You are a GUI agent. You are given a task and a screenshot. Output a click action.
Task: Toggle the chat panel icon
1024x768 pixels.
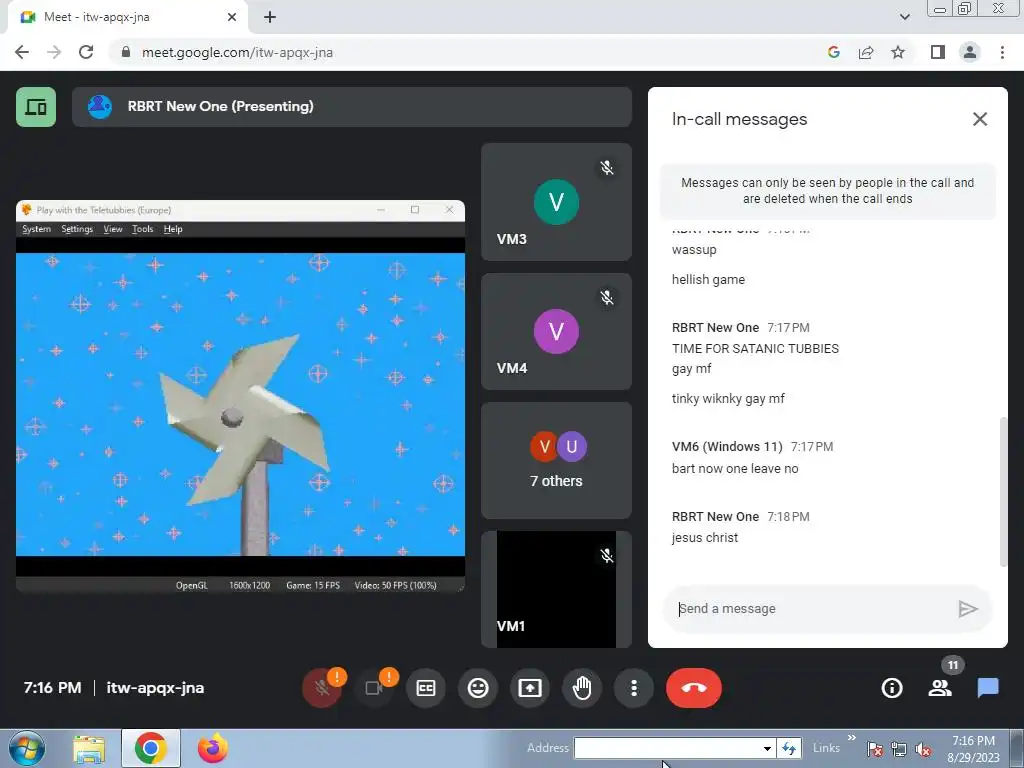(x=988, y=688)
